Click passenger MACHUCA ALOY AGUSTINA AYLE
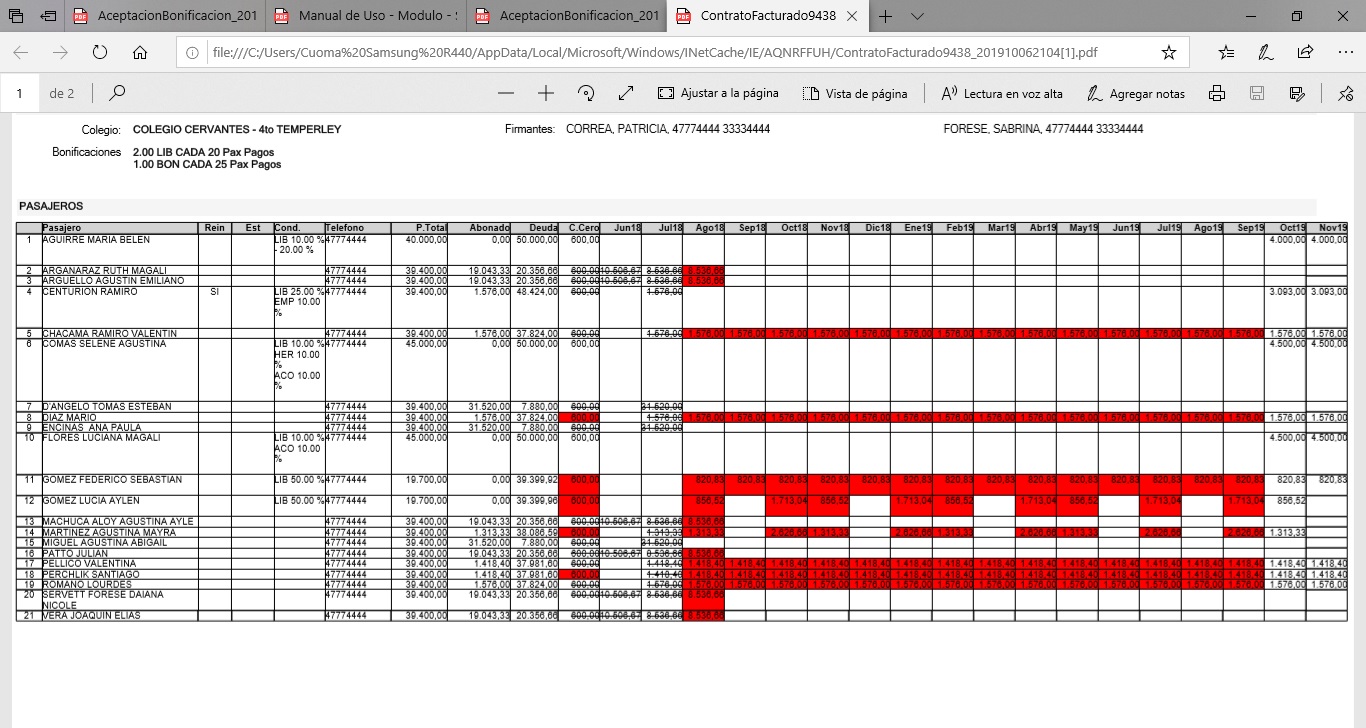Screen dimensions: 1366x728 118,522
